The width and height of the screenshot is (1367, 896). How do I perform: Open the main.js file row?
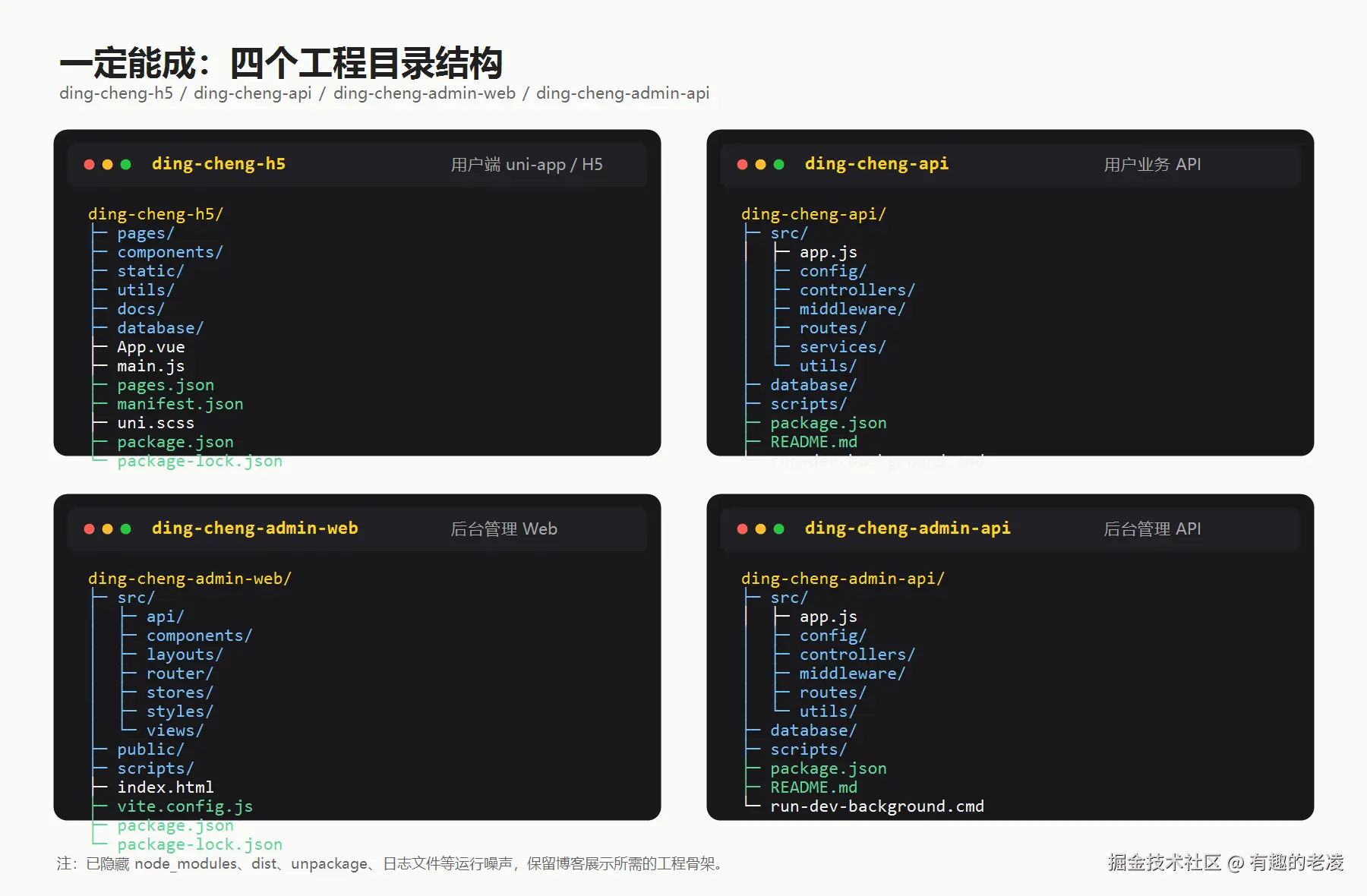151,367
